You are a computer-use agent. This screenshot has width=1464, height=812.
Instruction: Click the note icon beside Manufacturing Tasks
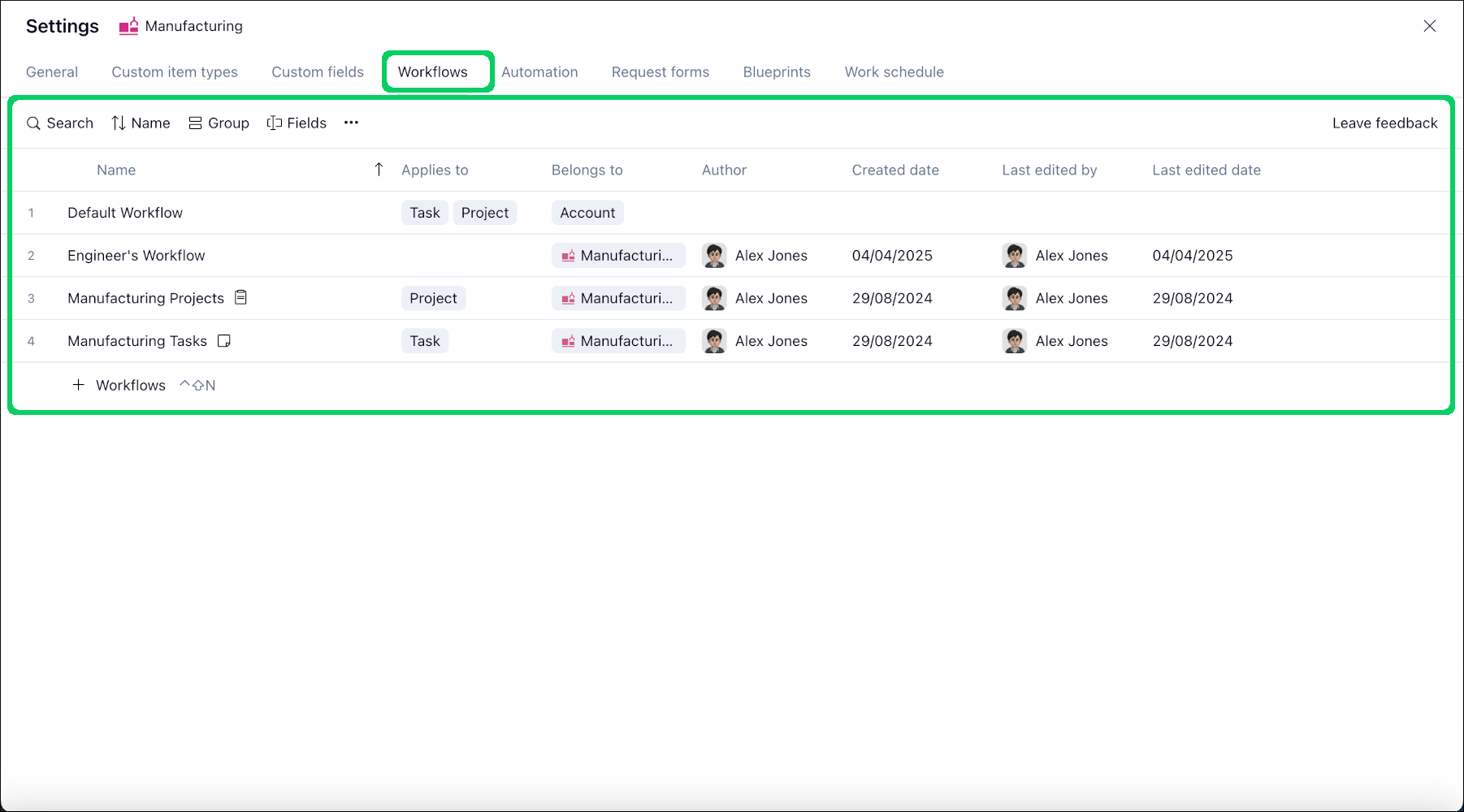coord(223,341)
